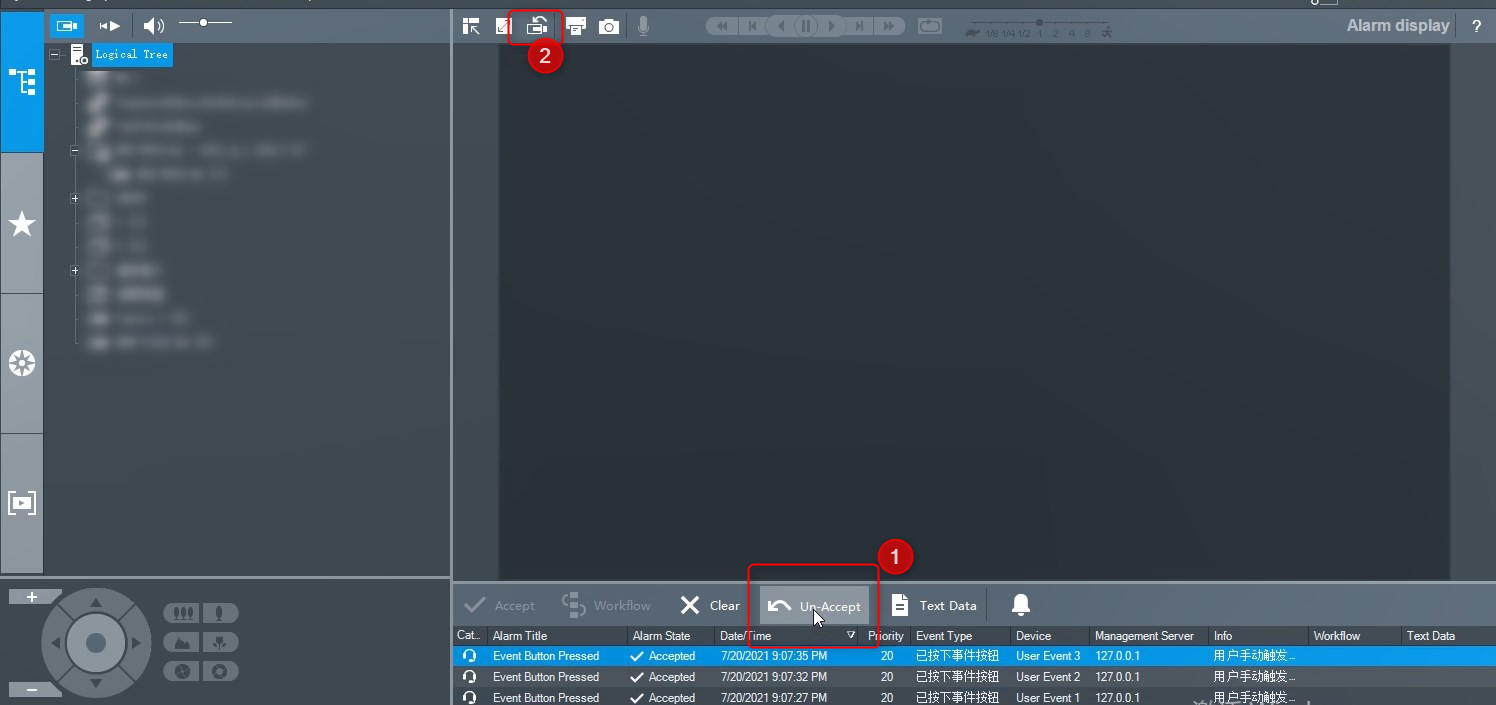Image resolution: width=1496 pixels, height=705 pixels.
Task: Click the maximize image window icon
Action: 504,26
